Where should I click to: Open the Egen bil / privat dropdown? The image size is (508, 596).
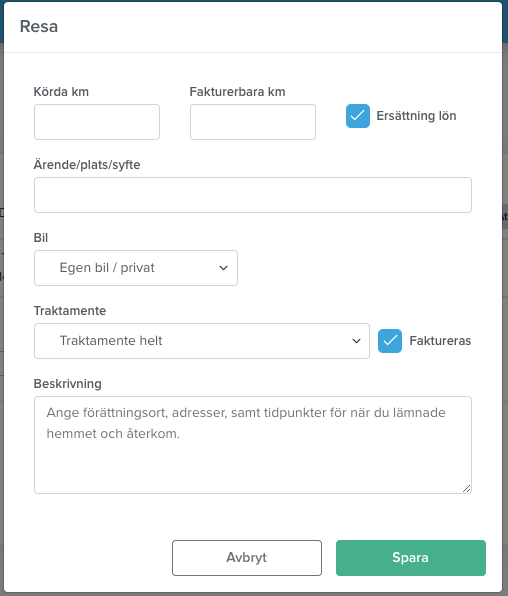tap(136, 268)
